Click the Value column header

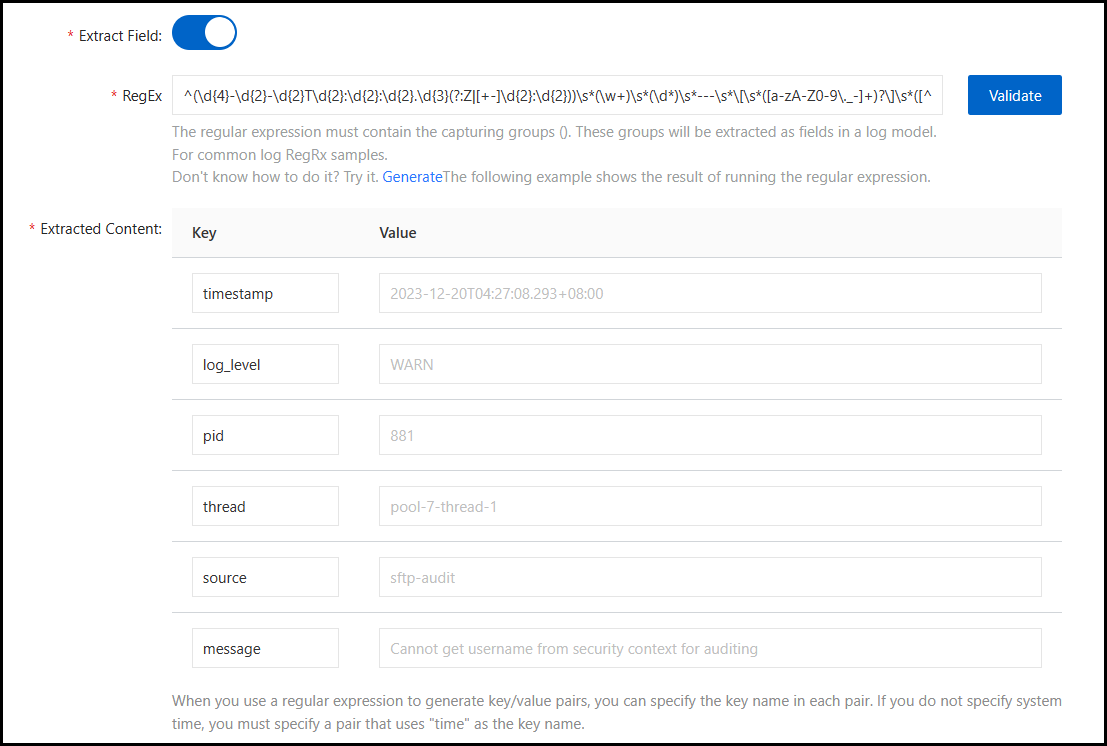pos(397,233)
